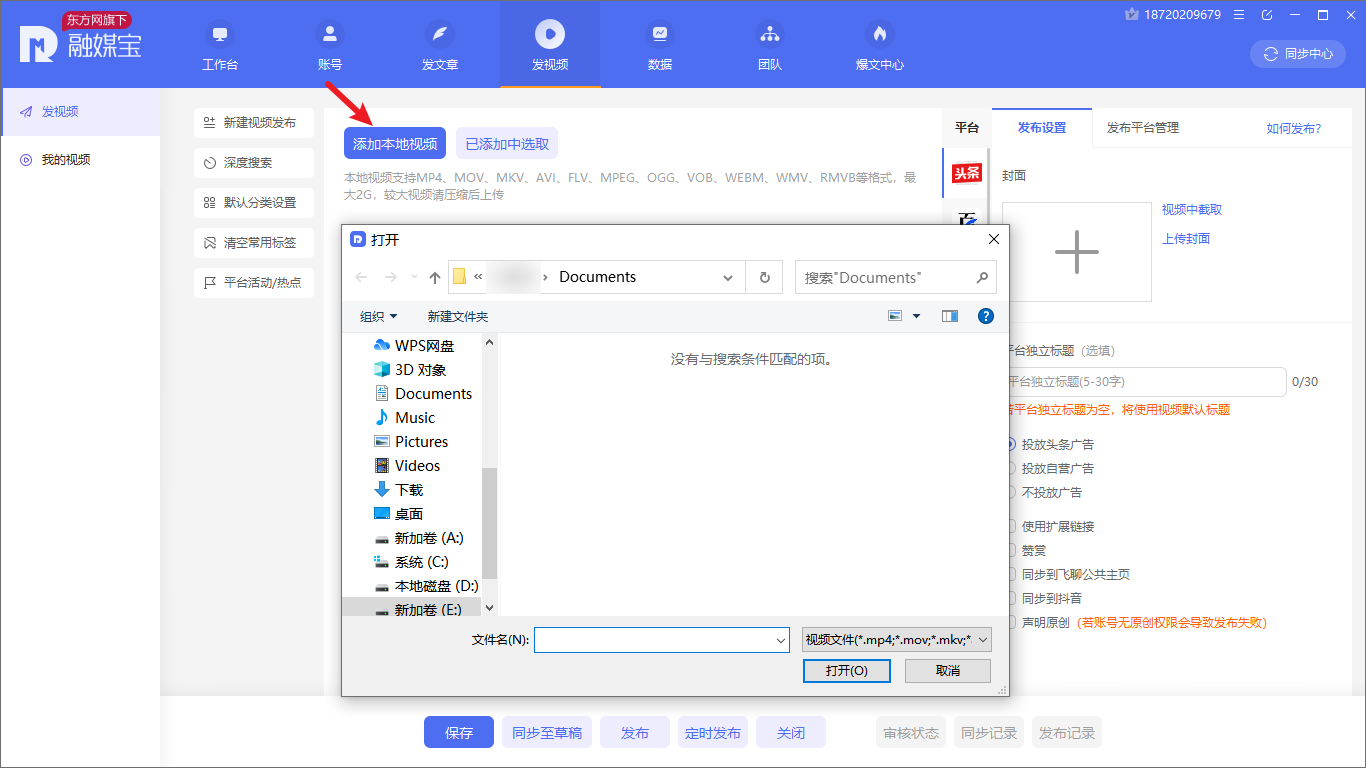
Task: Open the 团队 team icon
Action: 770,35
